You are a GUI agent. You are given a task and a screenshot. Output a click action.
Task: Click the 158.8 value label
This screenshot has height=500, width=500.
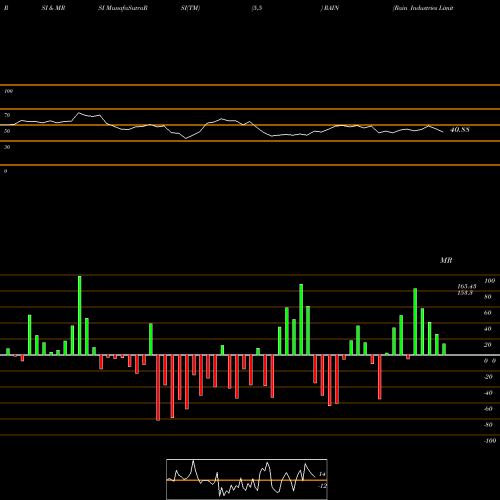click(465, 293)
